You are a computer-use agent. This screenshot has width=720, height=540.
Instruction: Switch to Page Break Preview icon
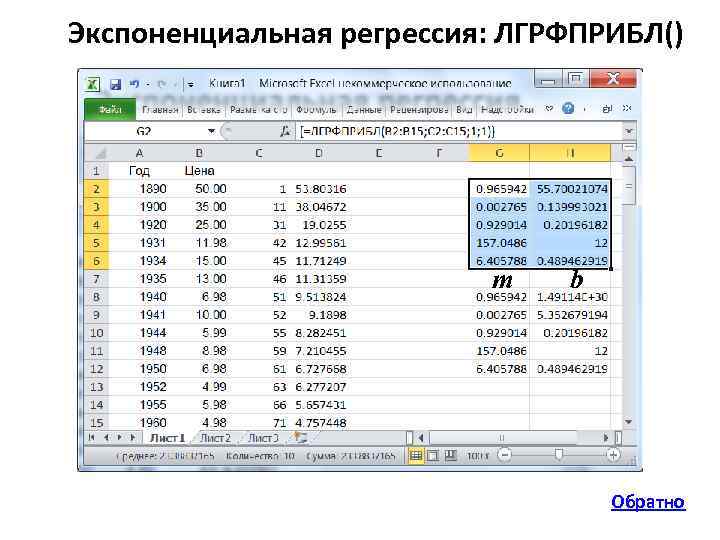pyautogui.click(x=450, y=456)
